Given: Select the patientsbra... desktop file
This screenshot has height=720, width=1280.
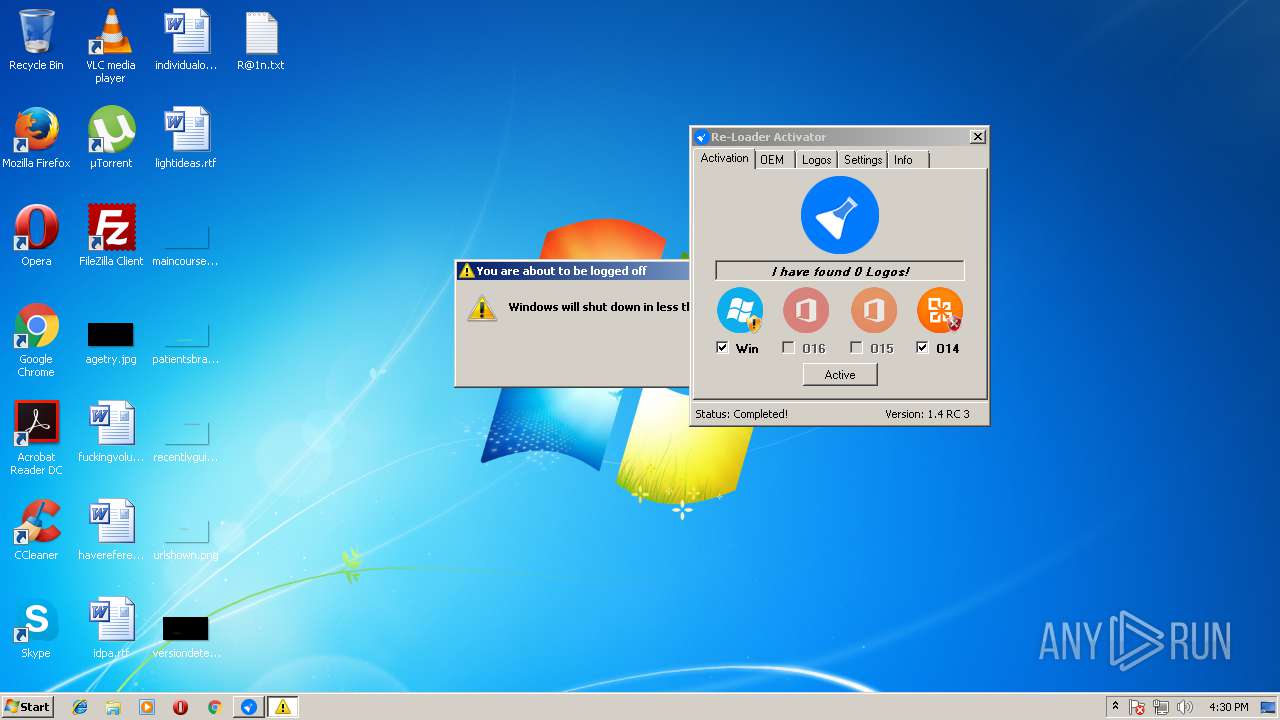Looking at the screenshot, I should [x=185, y=341].
